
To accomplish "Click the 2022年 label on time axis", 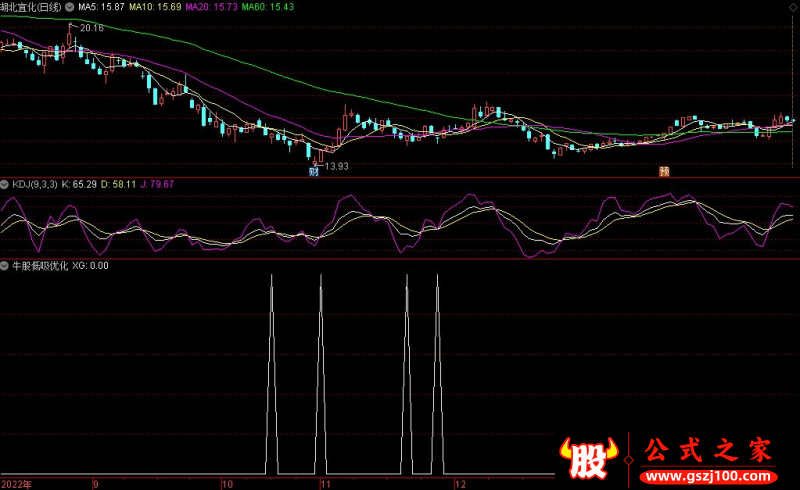I will (17, 483).
